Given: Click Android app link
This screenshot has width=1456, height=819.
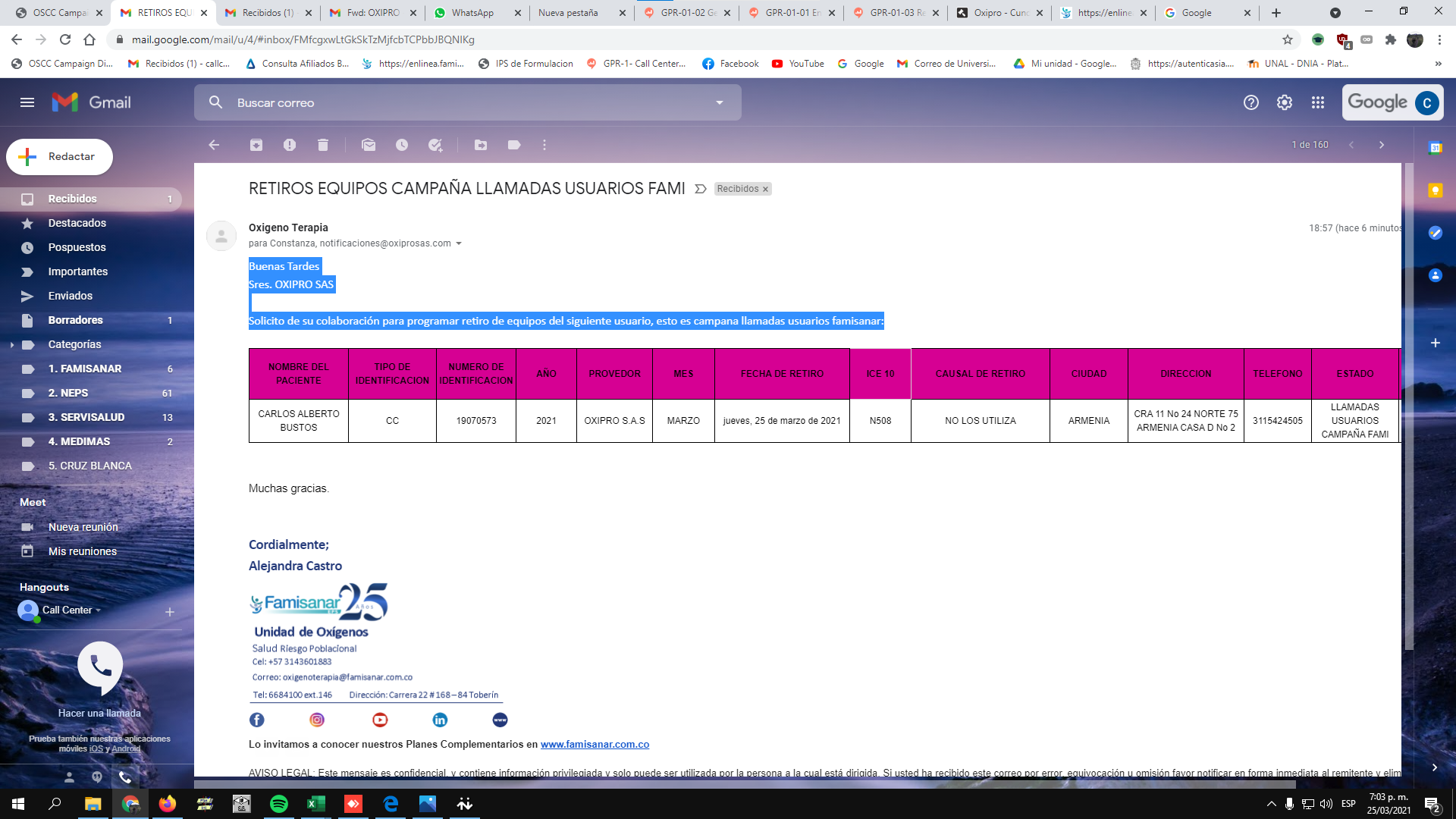Looking at the screenshot, I should tap(126, 748).
